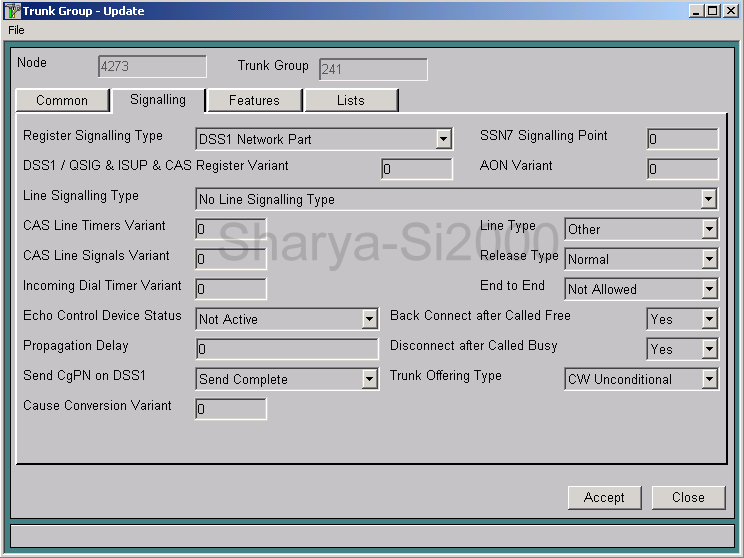This screenshot has height=558, width=744.
Task: Click the Trunk Group window title icon
Action: 13,11
